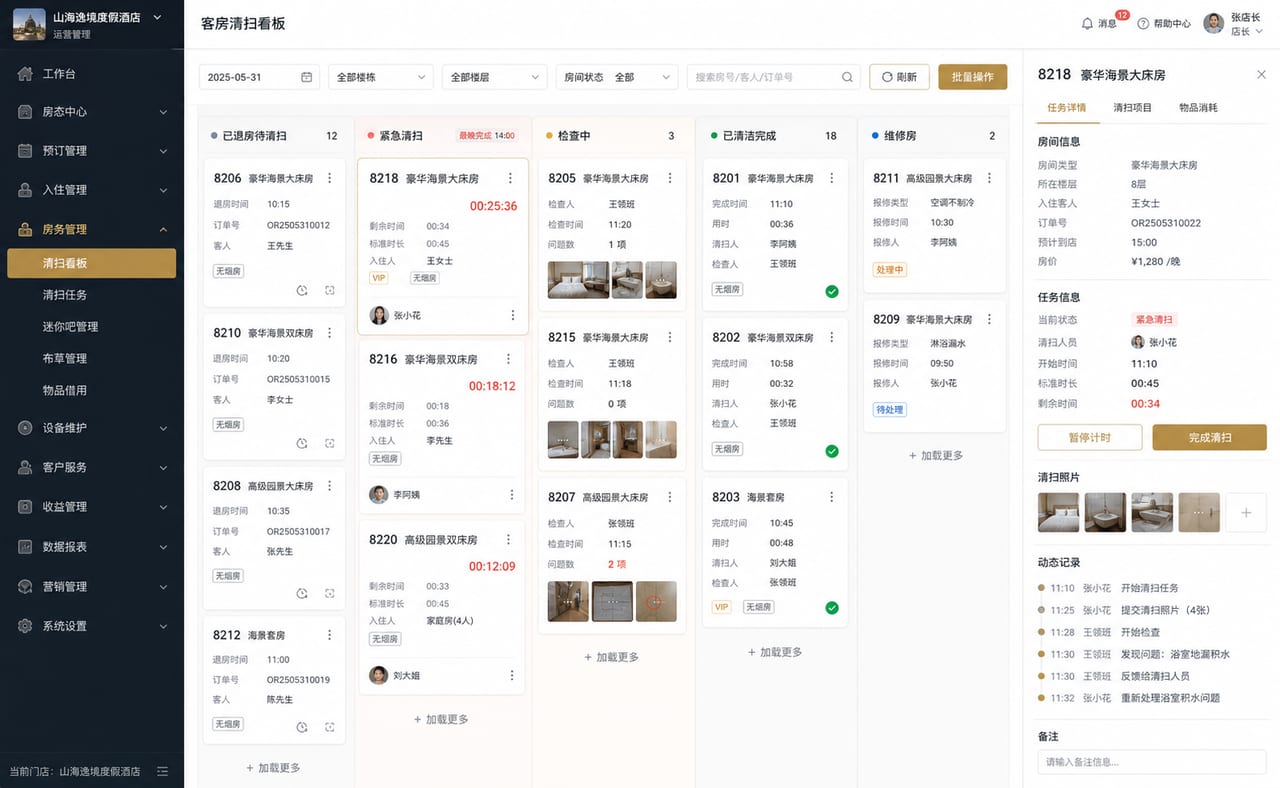
Task: Open more options for room 8209
Action: pyautogui.click(x=990, y=319)
